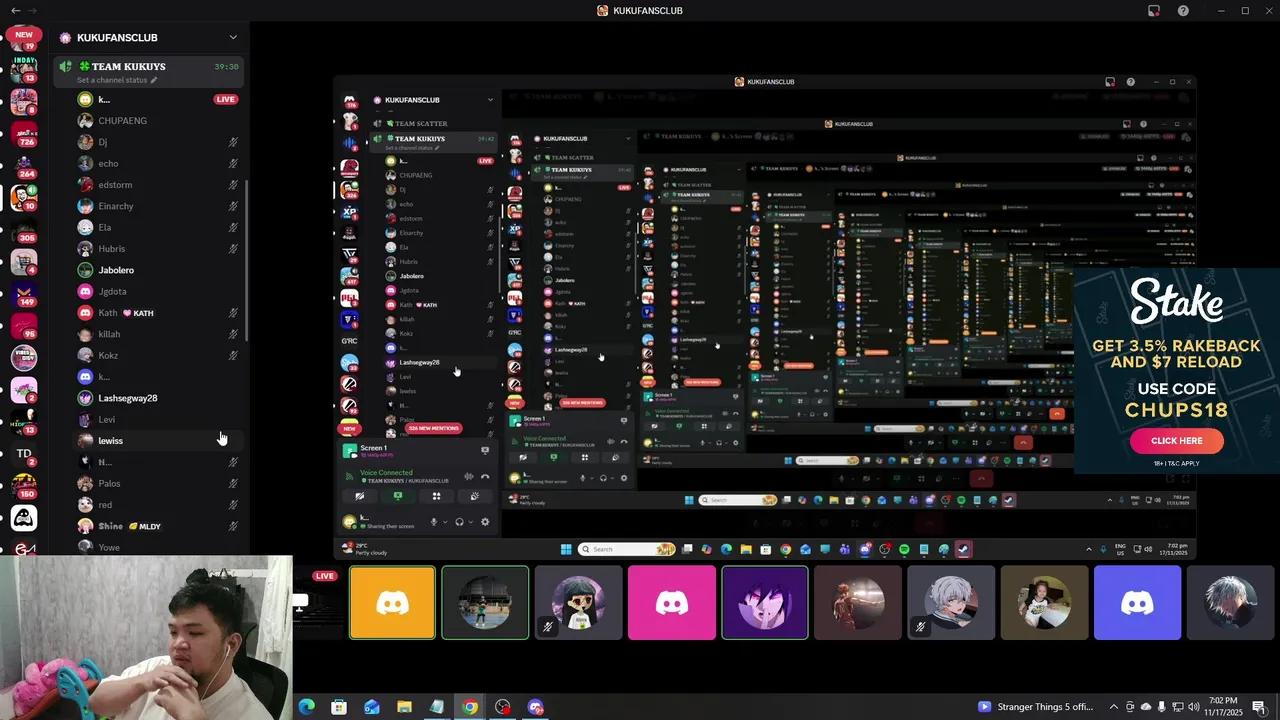This screenshot has height=720, width=1280.
Task: Click the disconnect phone icon in outermost streamed Discord
Action: point(485,476)
